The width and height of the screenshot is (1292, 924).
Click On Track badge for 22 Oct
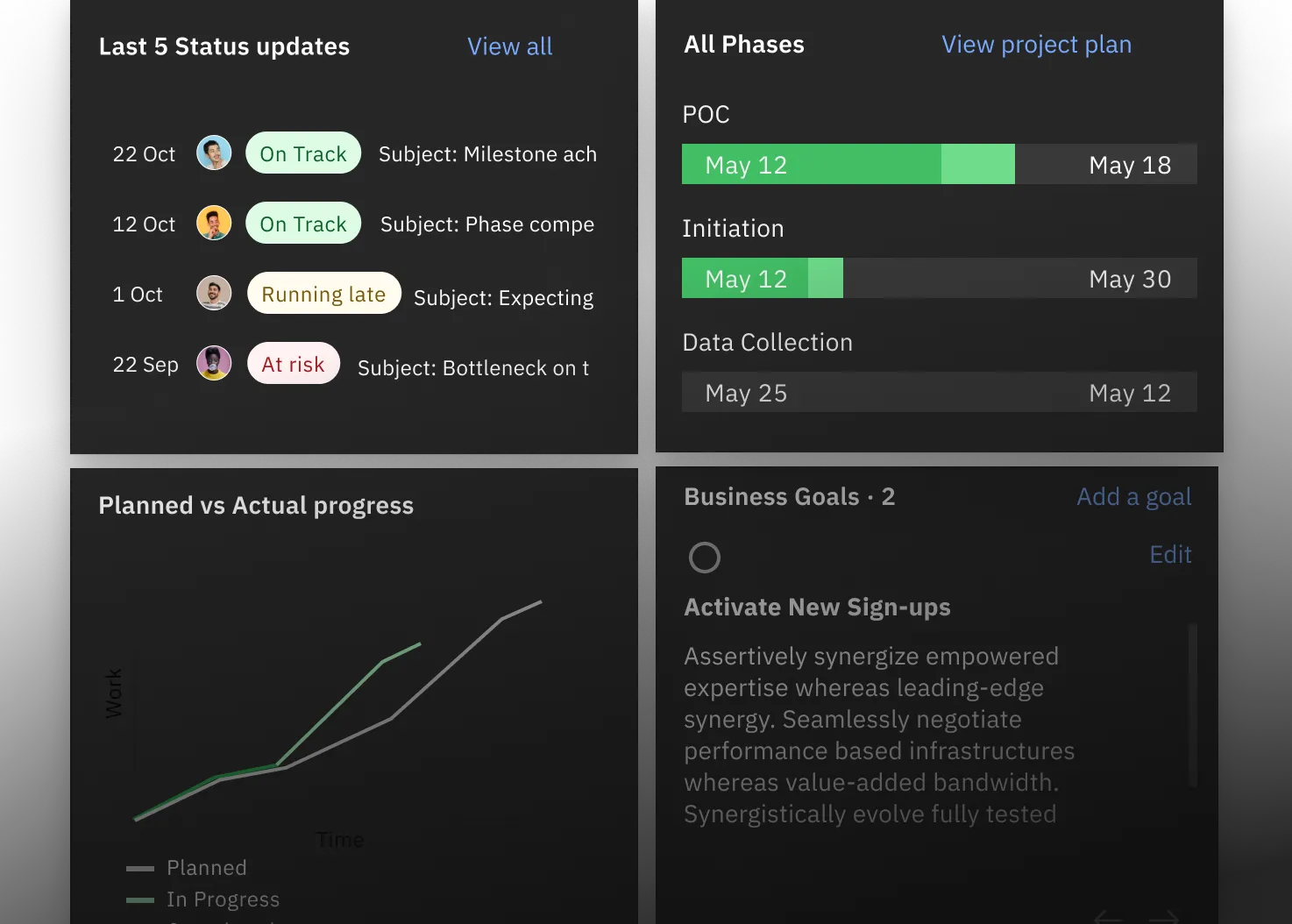pyautogui.click(x=303, y=153)
